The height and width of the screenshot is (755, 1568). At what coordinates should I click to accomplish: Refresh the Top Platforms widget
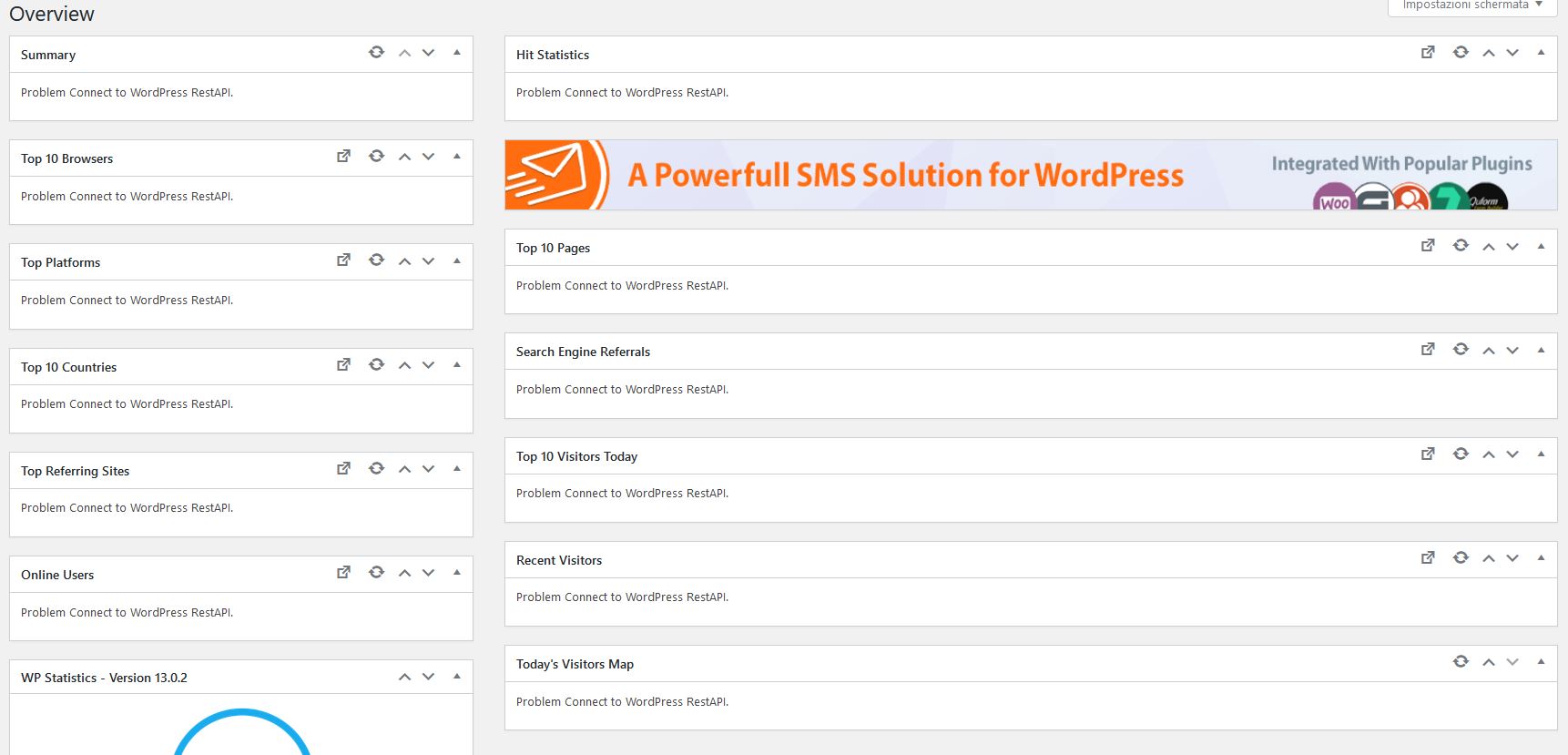376,260
